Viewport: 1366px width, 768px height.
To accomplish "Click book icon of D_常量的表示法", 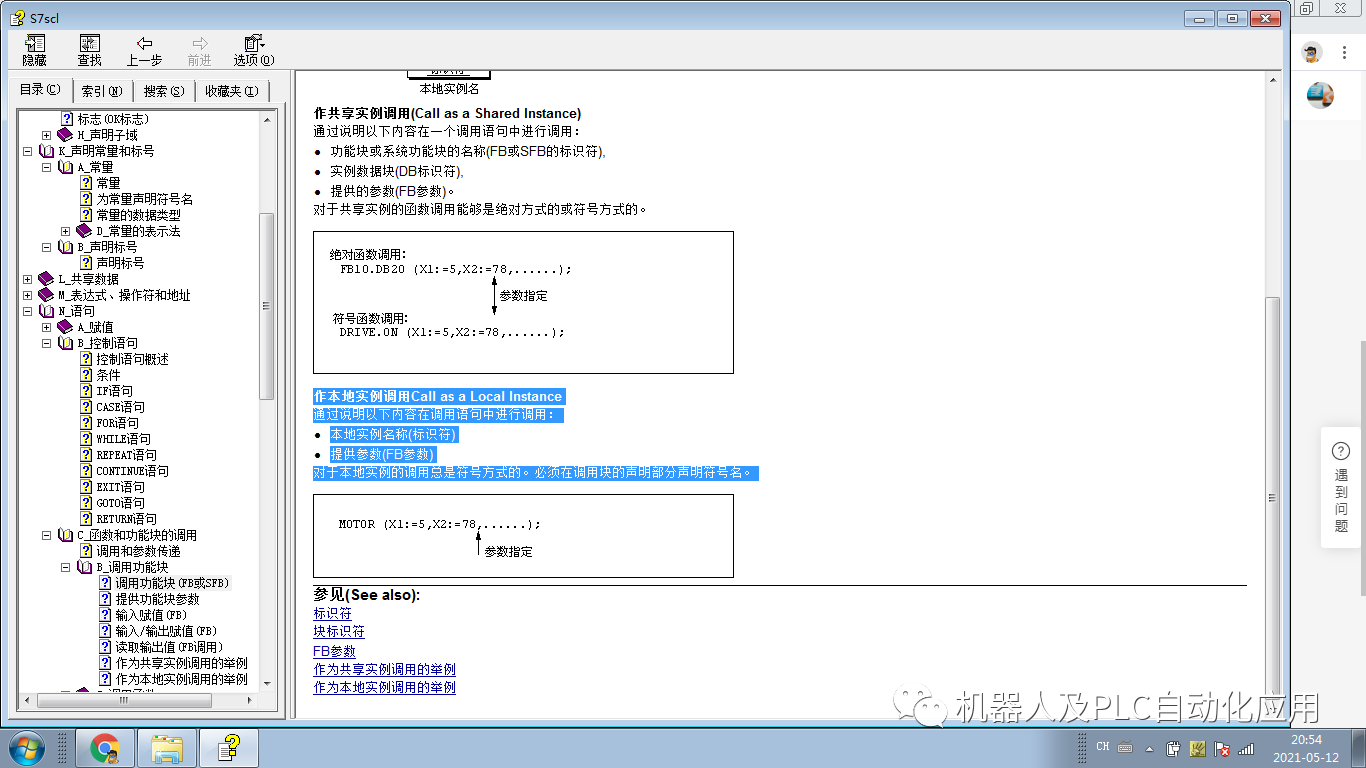I will (84, 231).
